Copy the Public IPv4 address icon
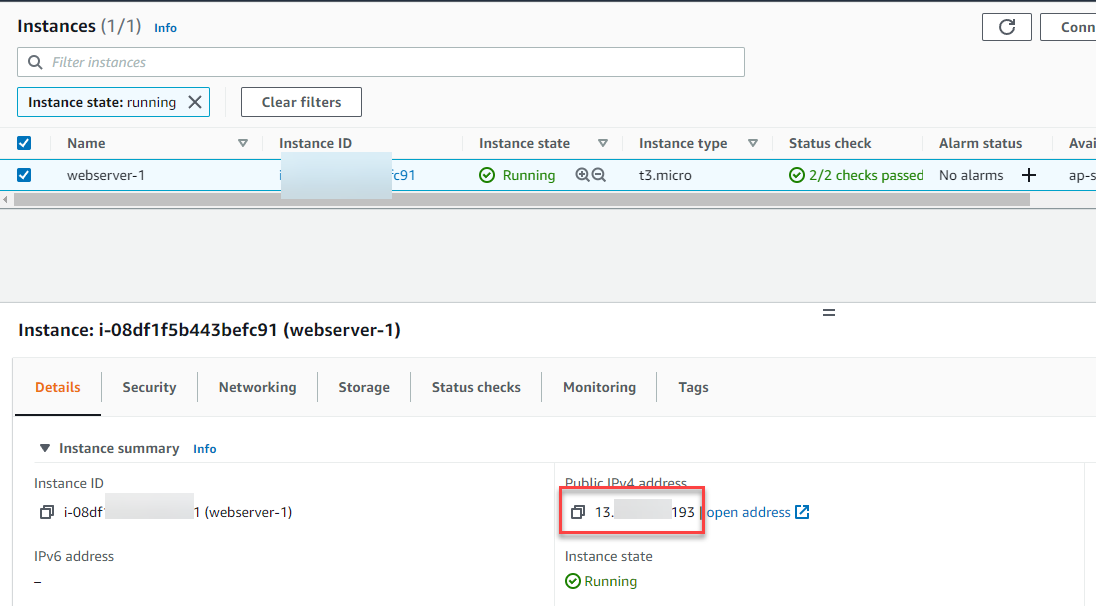Image resolution: width=1096 pixels, height=606 pixels. click(x=577, y=512)
